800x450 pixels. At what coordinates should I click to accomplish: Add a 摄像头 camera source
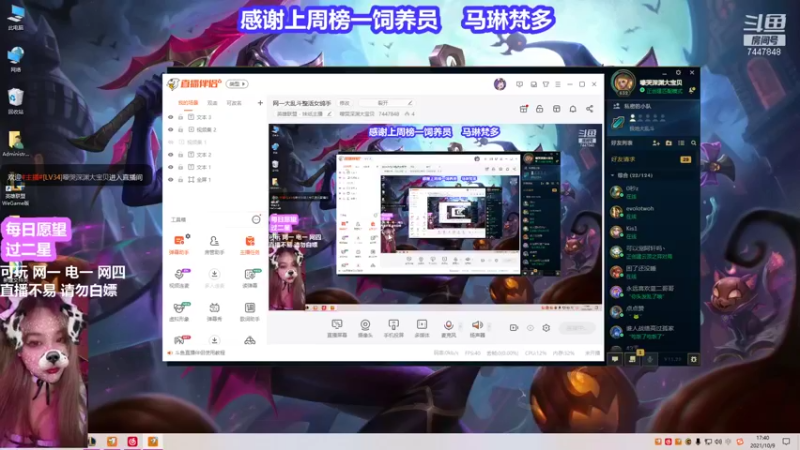pyautogui.click(x=365, y=328)
